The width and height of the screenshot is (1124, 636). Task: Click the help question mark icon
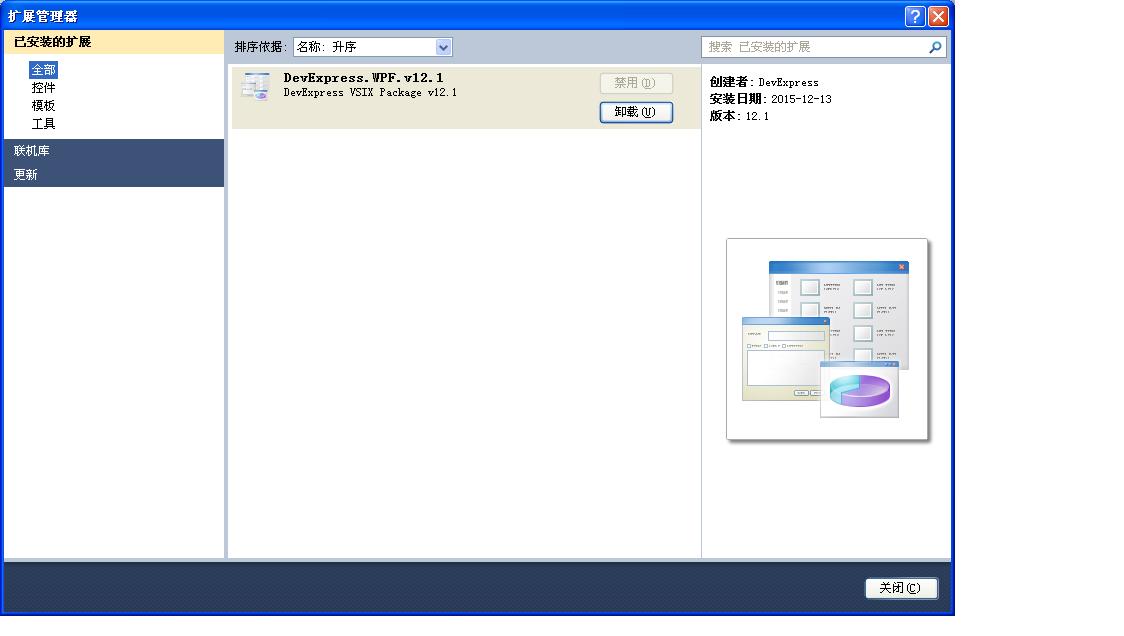[915, 16]
